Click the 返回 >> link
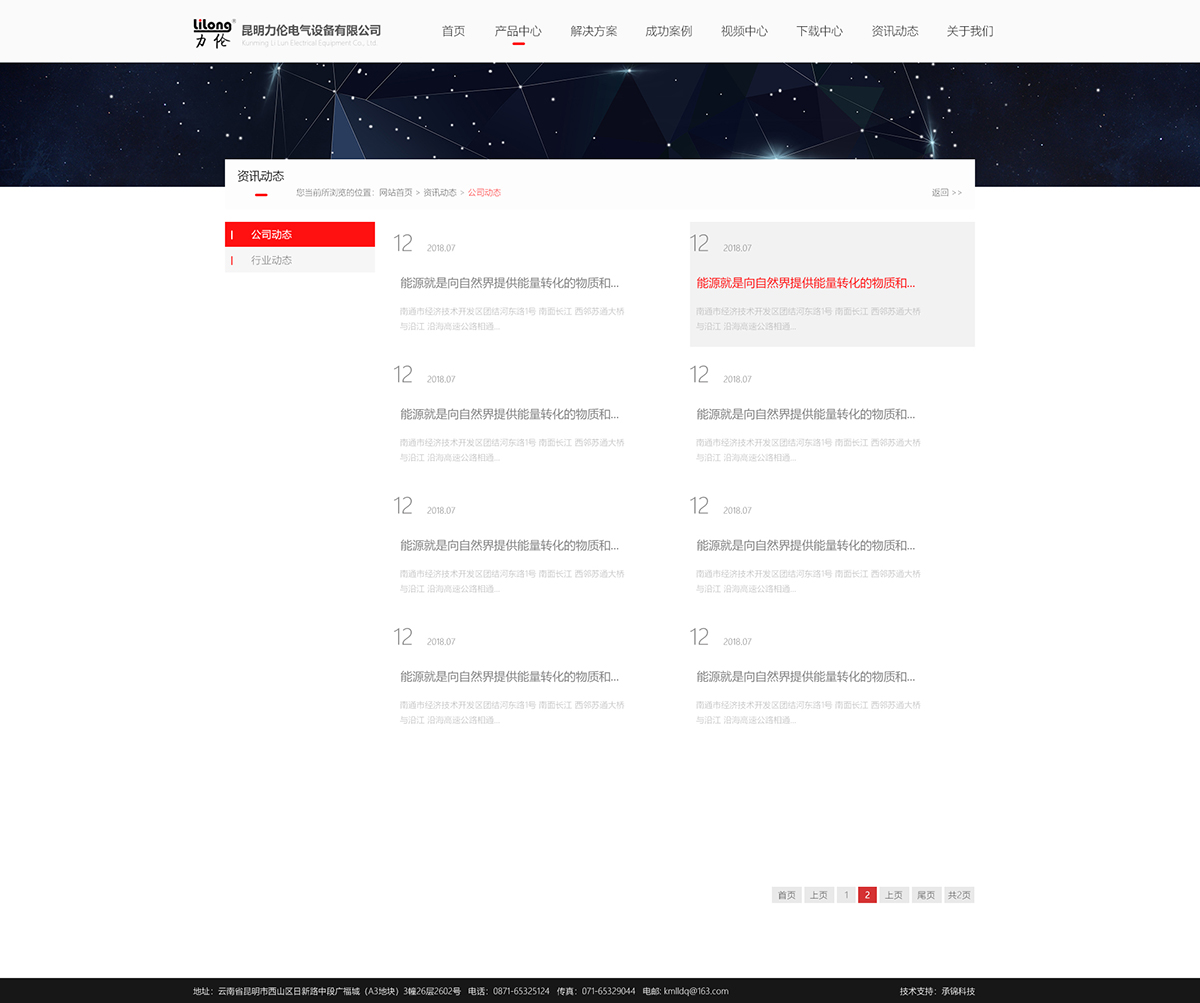The height and width of the screenshot is (1003, 1200). pos(946,193)
